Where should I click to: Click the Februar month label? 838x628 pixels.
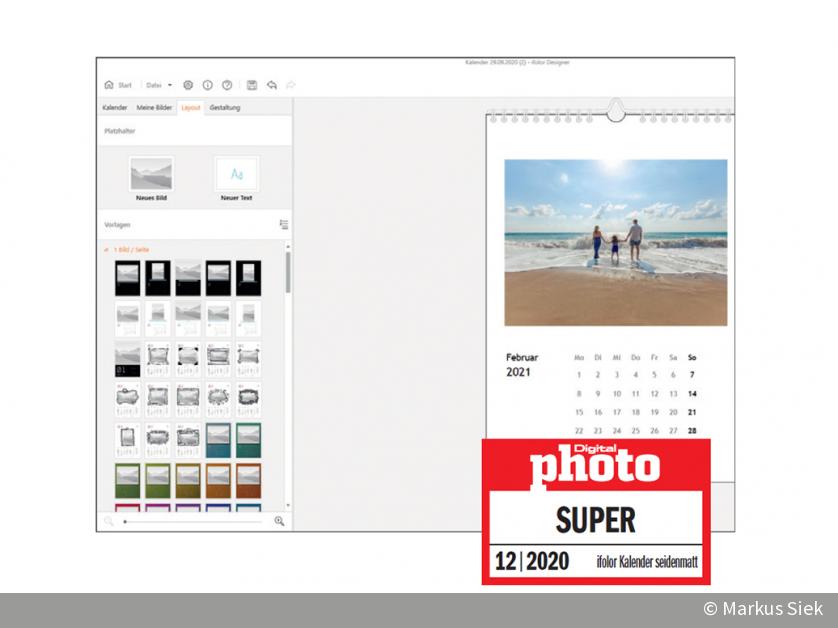pos(522,358)
